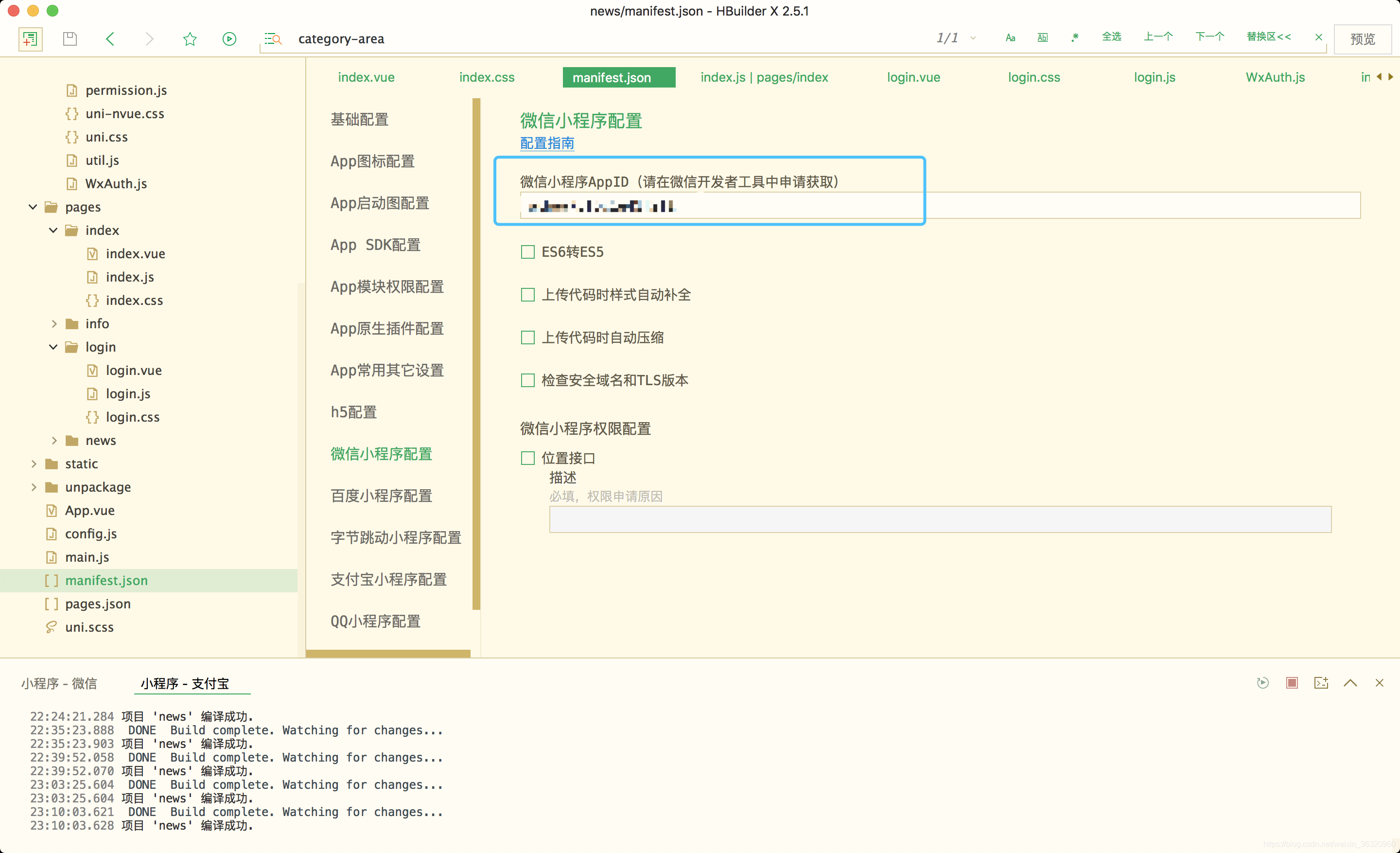Open find in files search icon
This screenshot has width=1400, height=853.
coord(272,38)
